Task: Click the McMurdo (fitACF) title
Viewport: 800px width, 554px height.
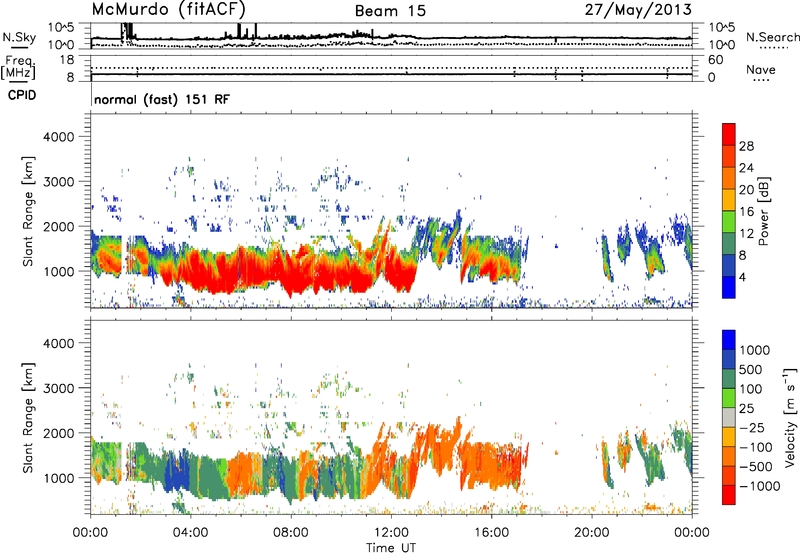Action: tap(169, 10)
